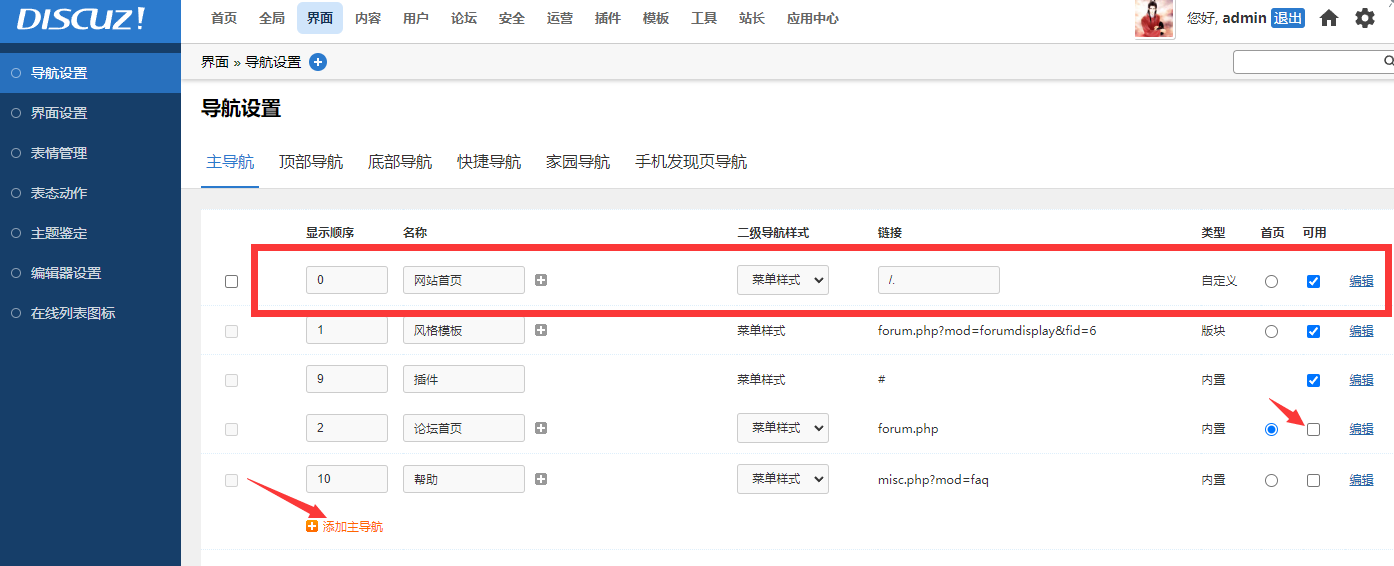Uncheck the 可用 checkbox for 网站首页
This screenshot has height=566, width=1394.
click(x=1313, y=281)
